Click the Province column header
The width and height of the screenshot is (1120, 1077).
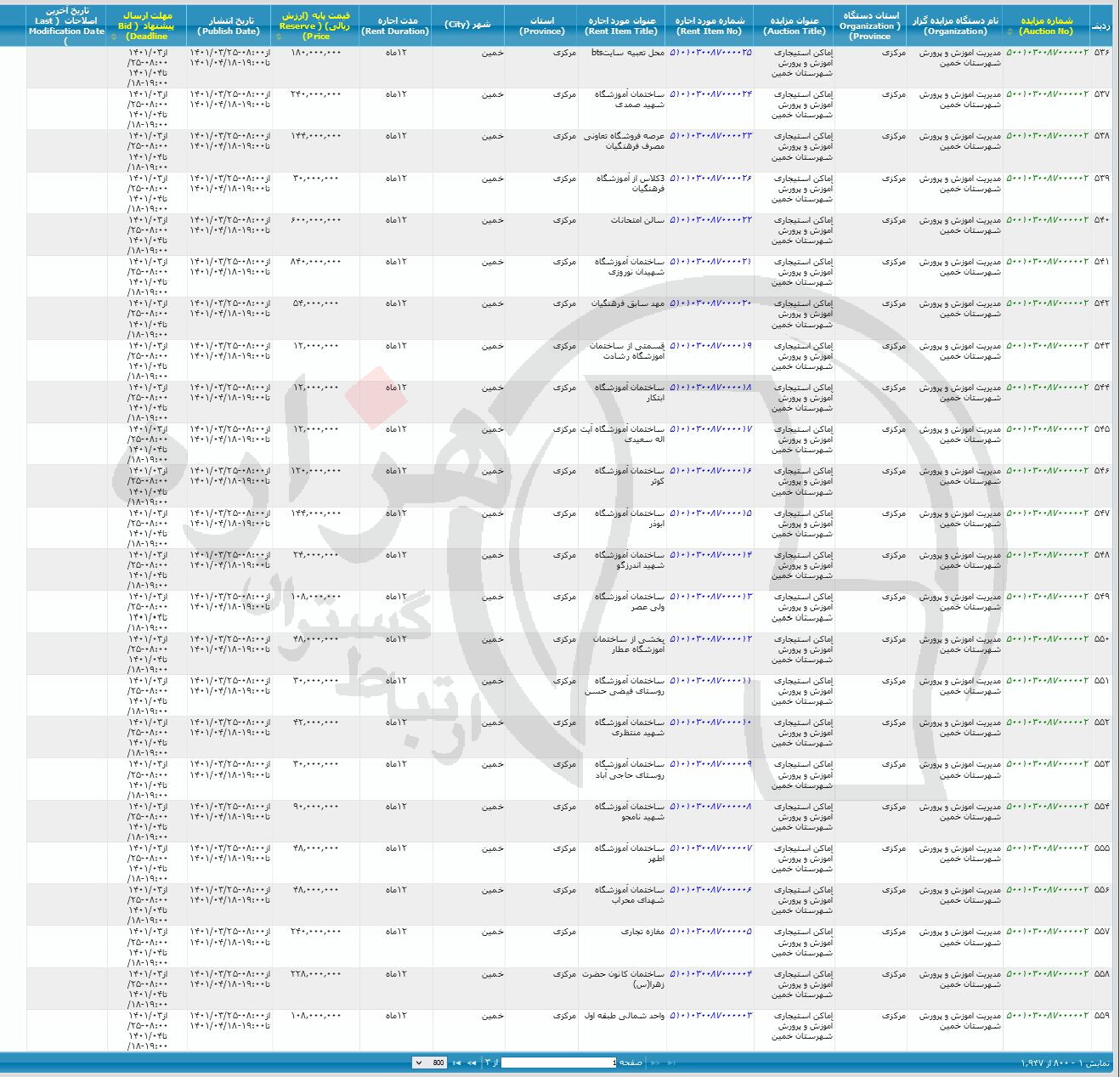point(541,26)
